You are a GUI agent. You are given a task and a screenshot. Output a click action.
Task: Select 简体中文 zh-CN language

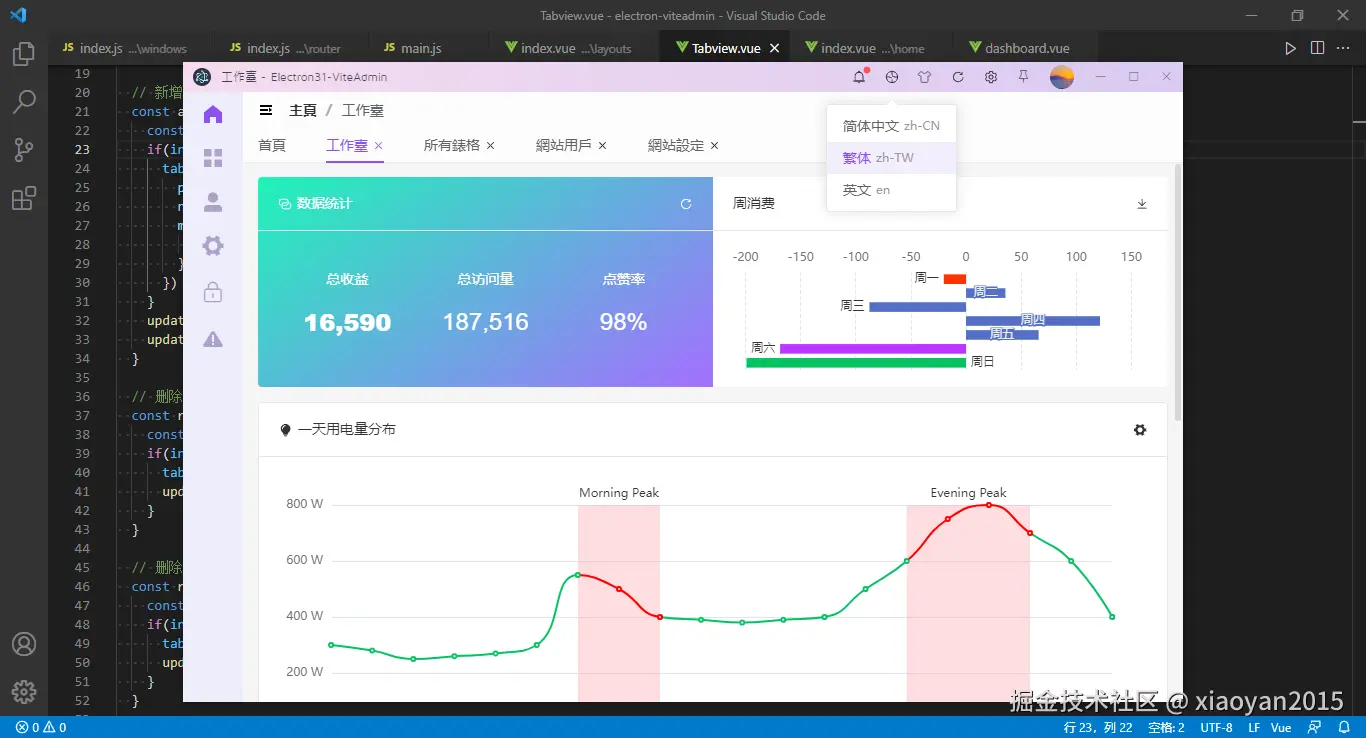point(891,126)
